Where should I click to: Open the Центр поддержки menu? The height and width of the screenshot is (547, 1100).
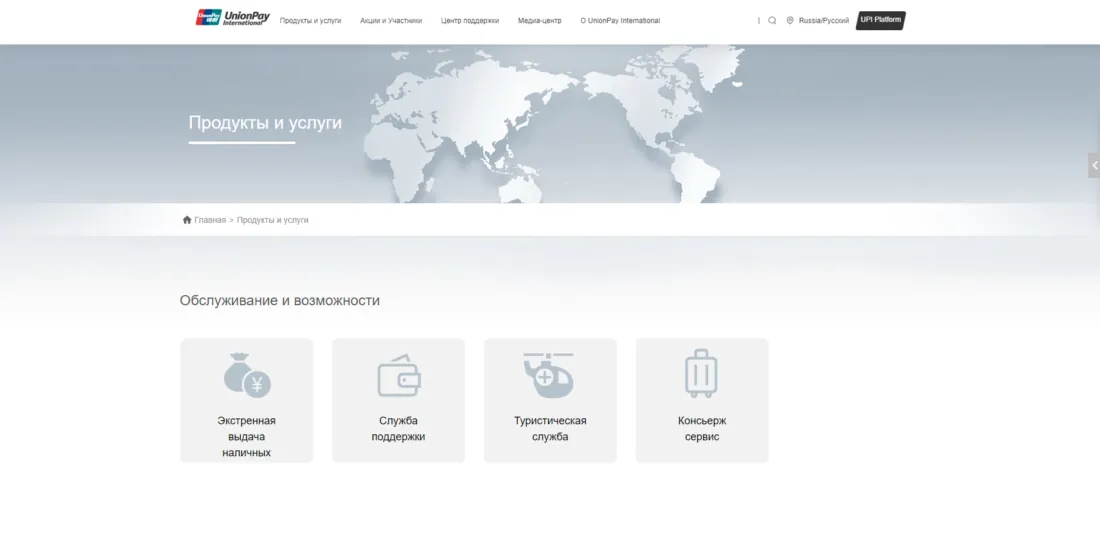470,21
